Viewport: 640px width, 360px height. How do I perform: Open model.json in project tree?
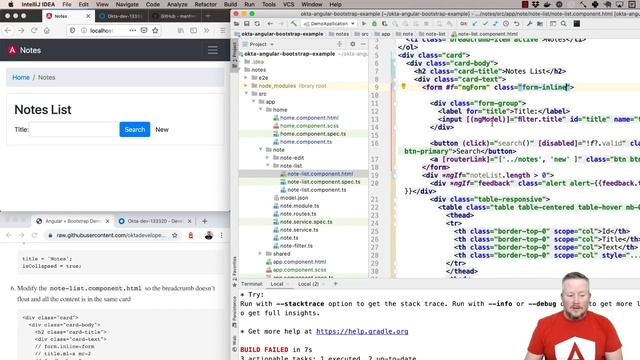pos(294,198)
